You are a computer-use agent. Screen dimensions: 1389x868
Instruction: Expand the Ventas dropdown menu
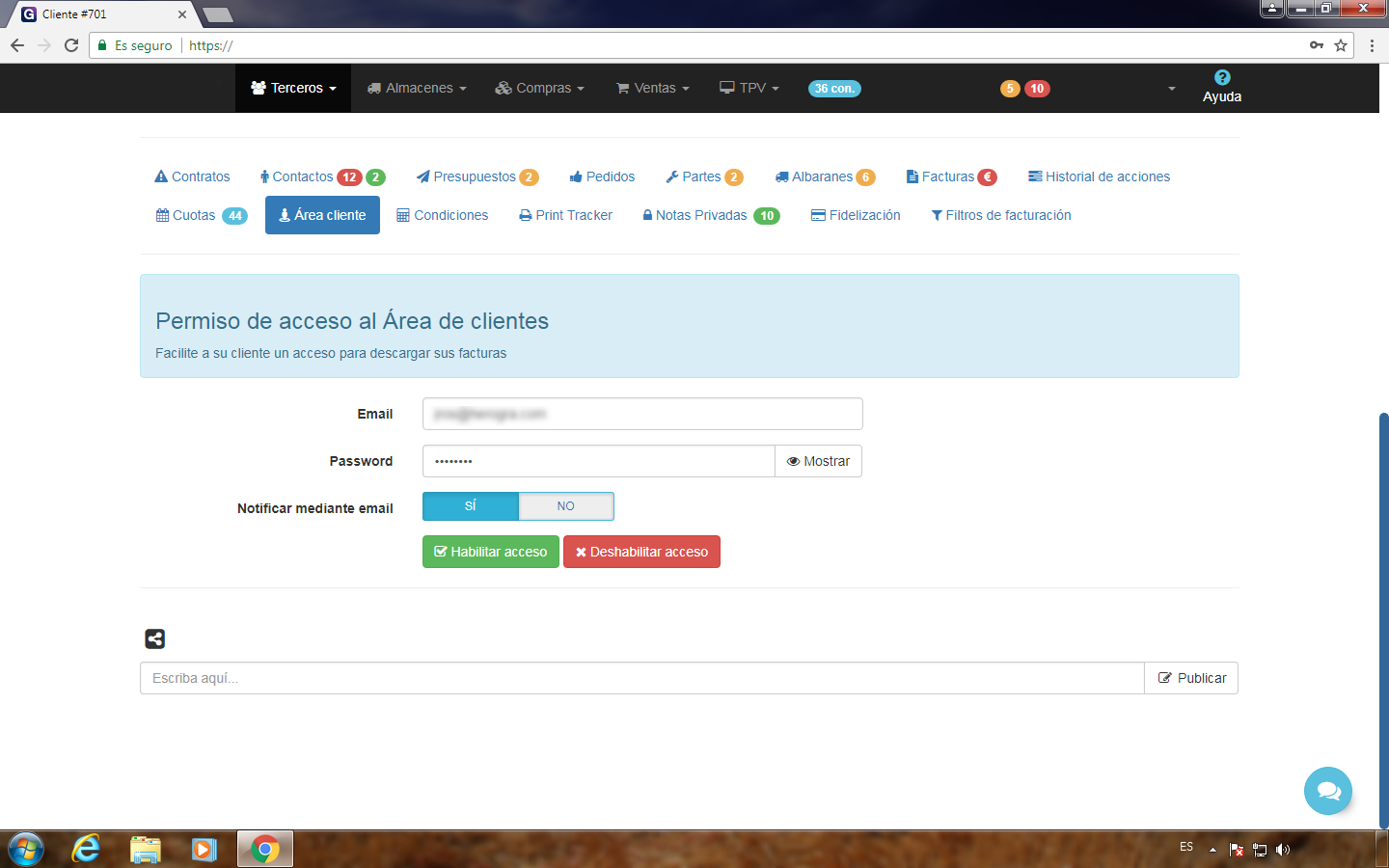pyautogui.click(x=653, y=88)
